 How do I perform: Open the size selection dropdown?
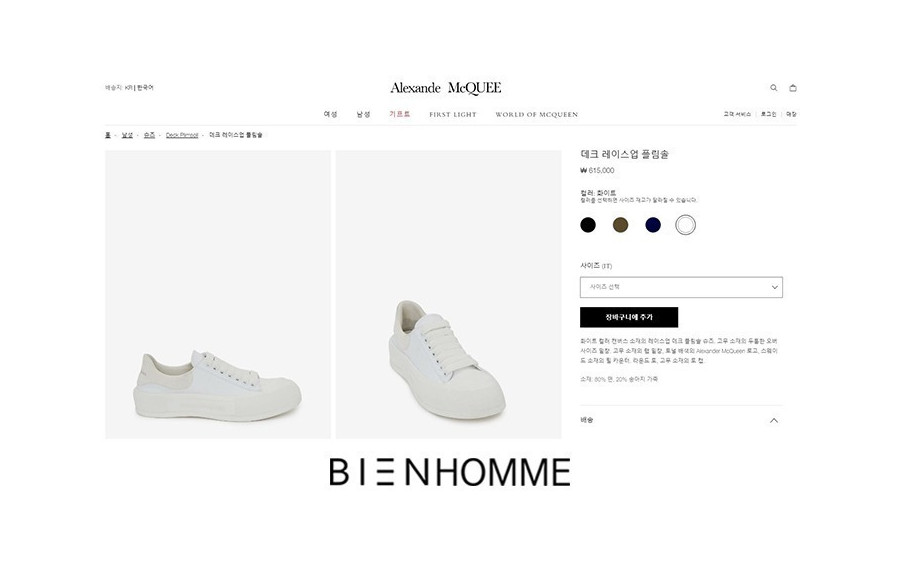(x=681, y=287)
